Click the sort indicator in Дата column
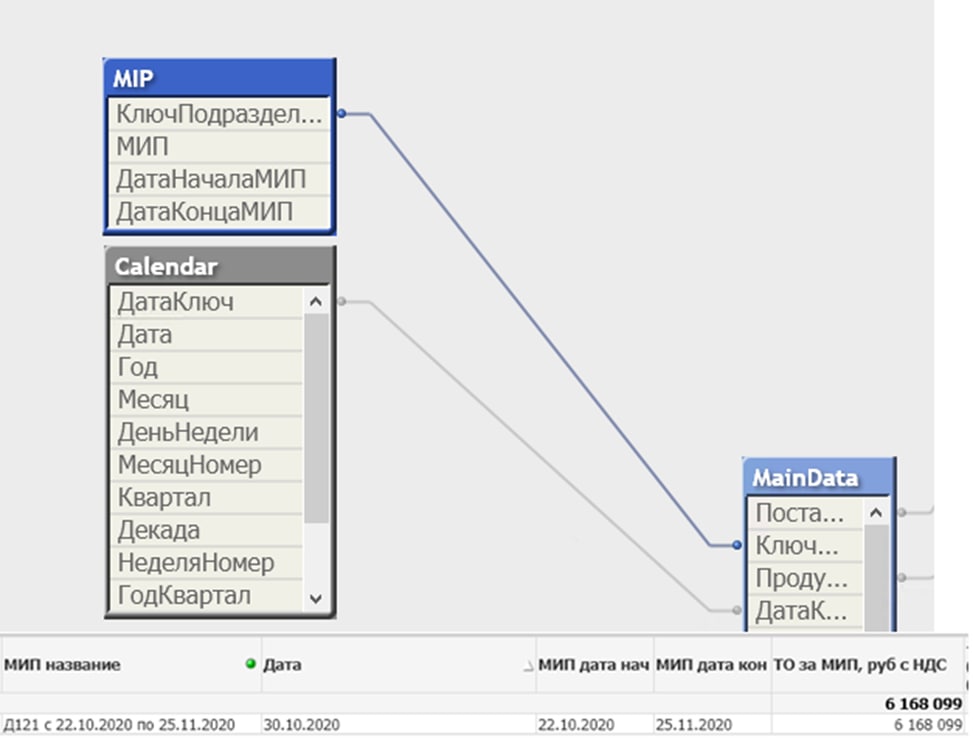973x739 pixels. (x=528, y=667)
